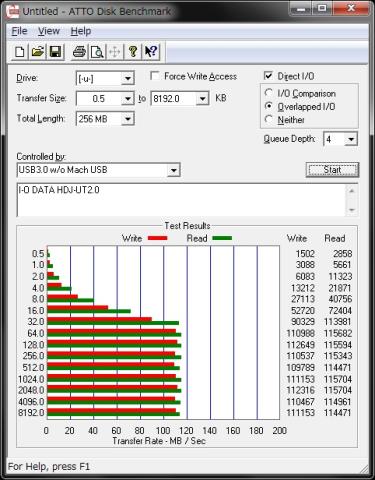
Task: Click the write value 112649
Action: pyautogui.click(x=301, y=345)
